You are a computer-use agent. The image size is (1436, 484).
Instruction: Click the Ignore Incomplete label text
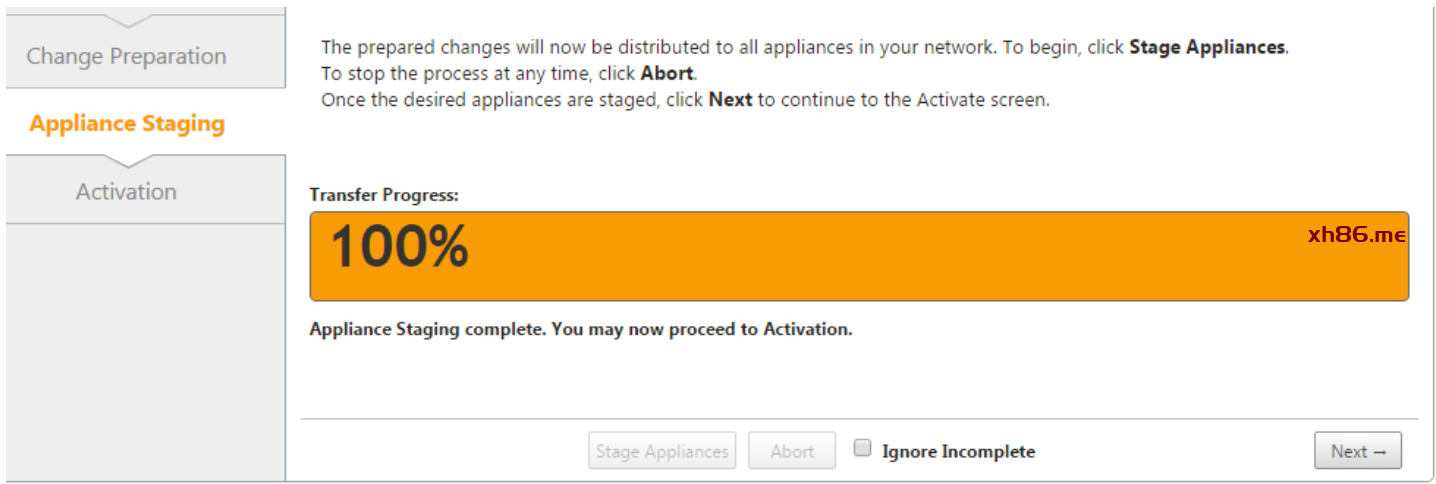pos(958,452)
